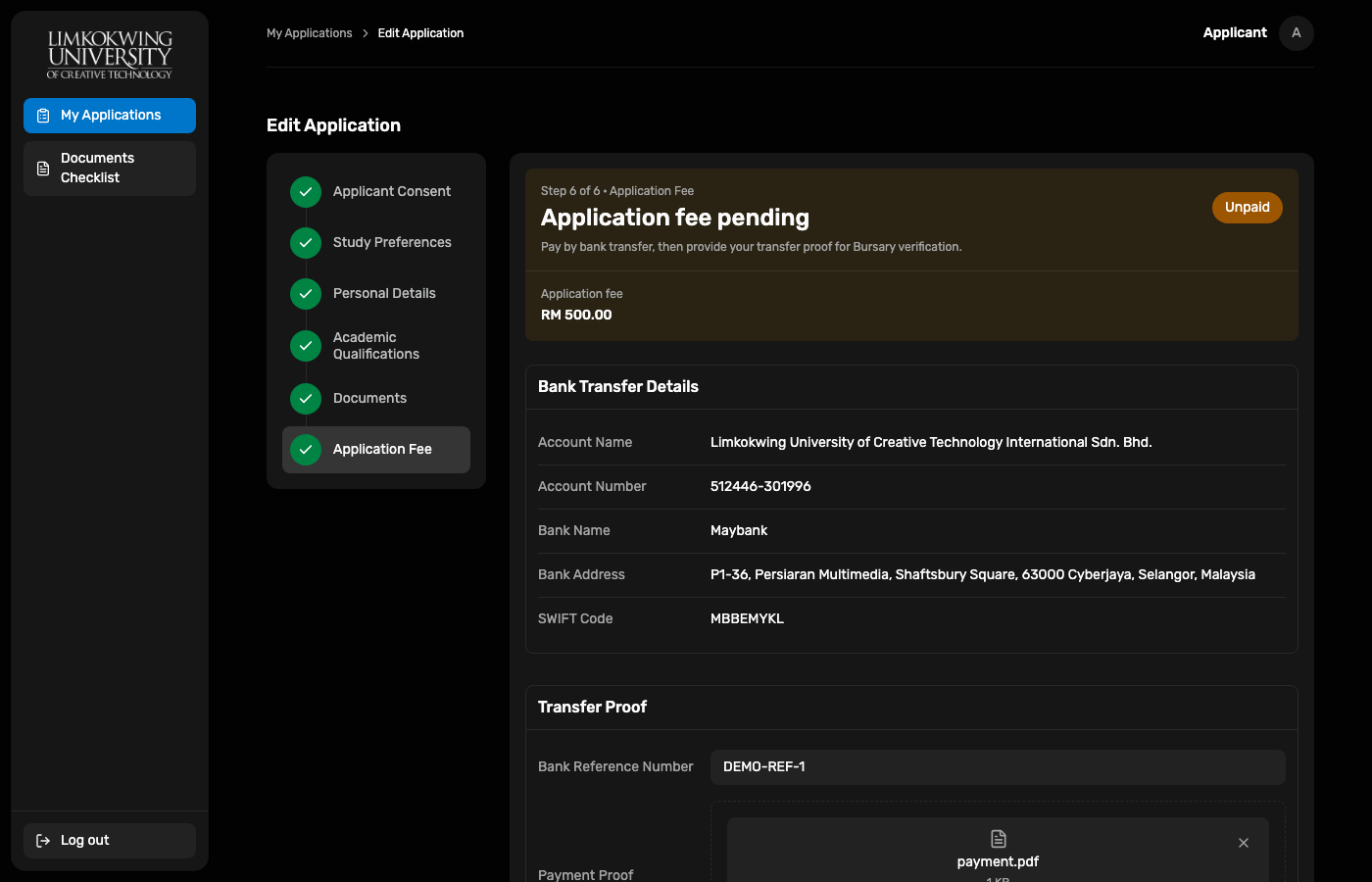Image resolution: width=1372 pixels, height=882 pixels.
Task: Click the green check beside Documents step
Action: pos(306,399)
